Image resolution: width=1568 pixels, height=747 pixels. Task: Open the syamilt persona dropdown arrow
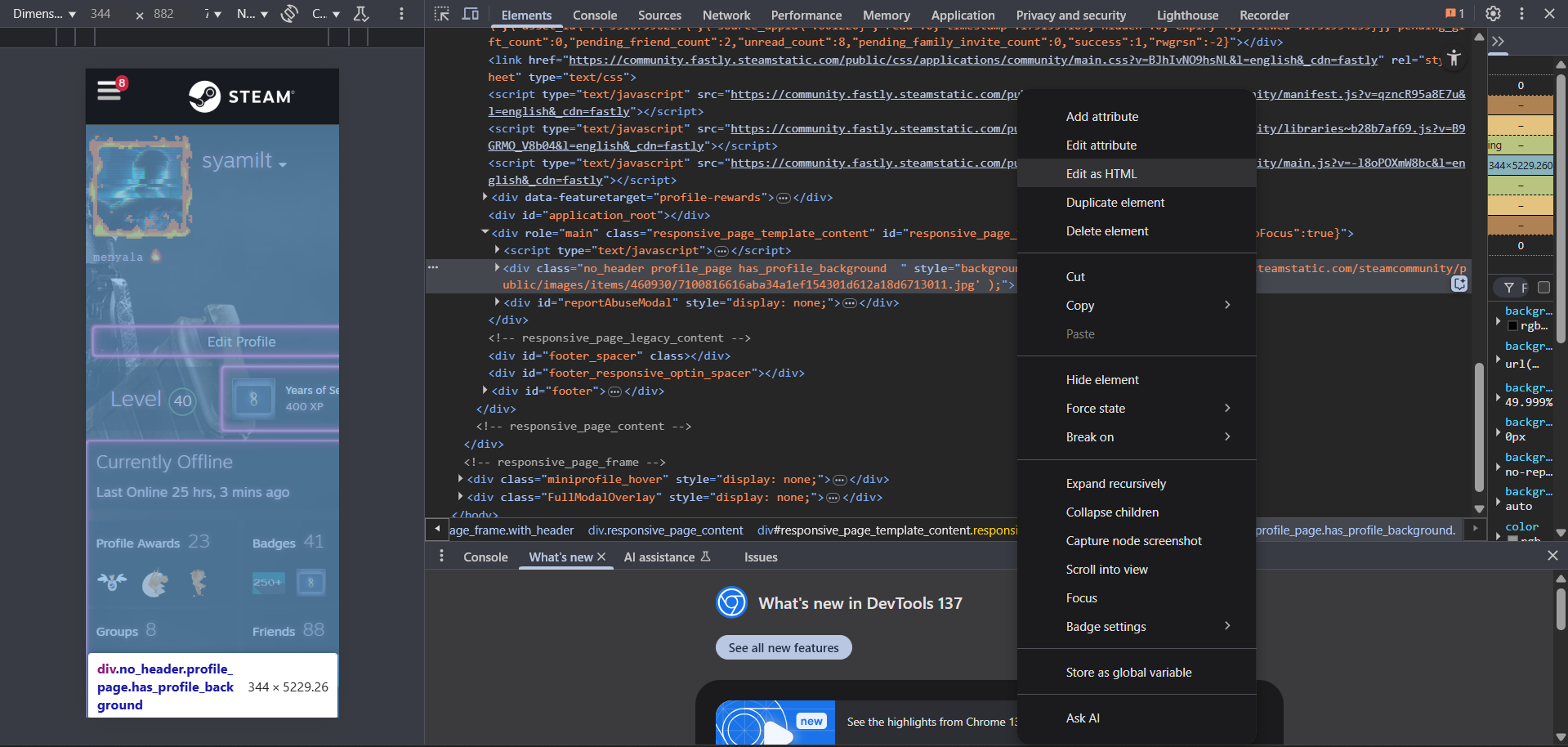coord(283,165)
